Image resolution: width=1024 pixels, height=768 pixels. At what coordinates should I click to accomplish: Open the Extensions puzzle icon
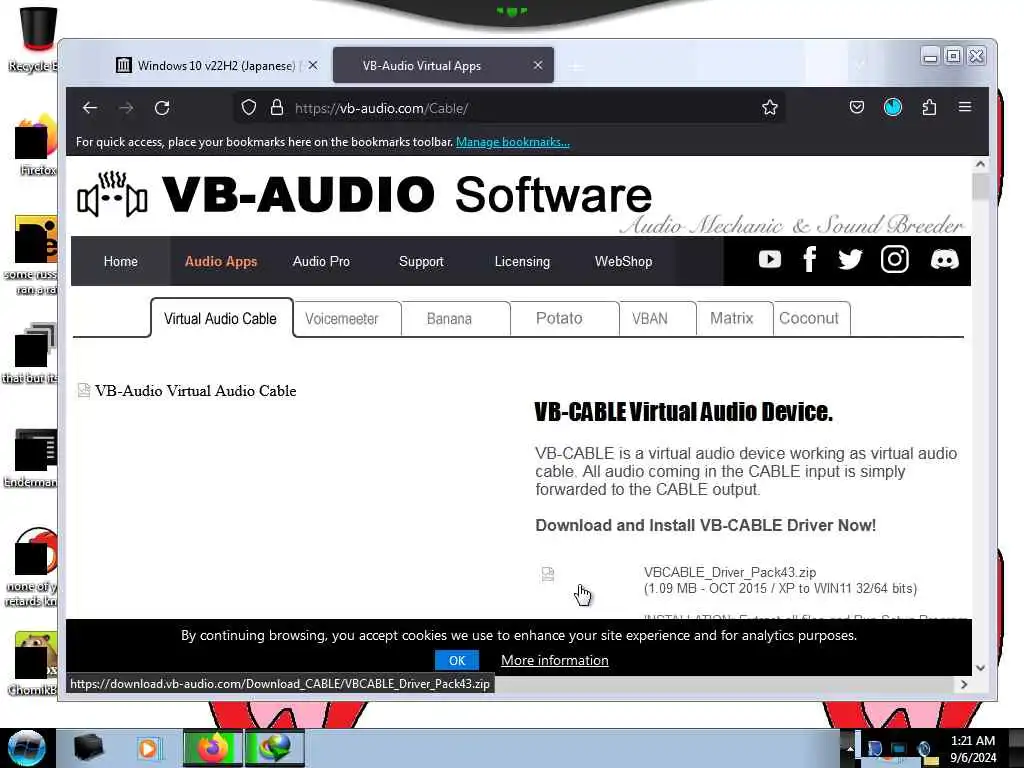(929, 107)
